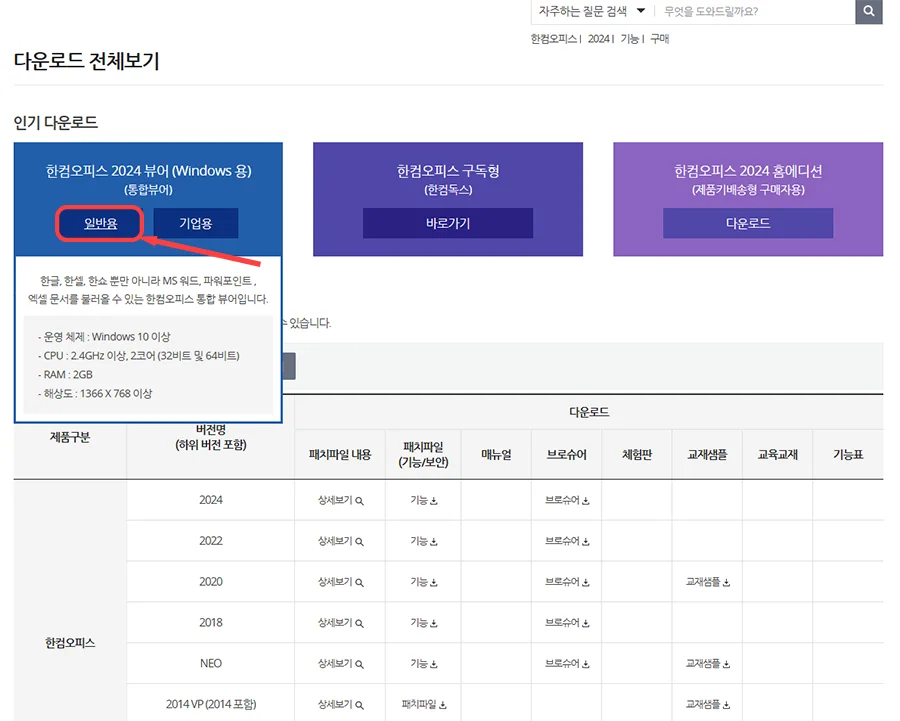Click the 일반용 viewer download button

coord(100,223)
